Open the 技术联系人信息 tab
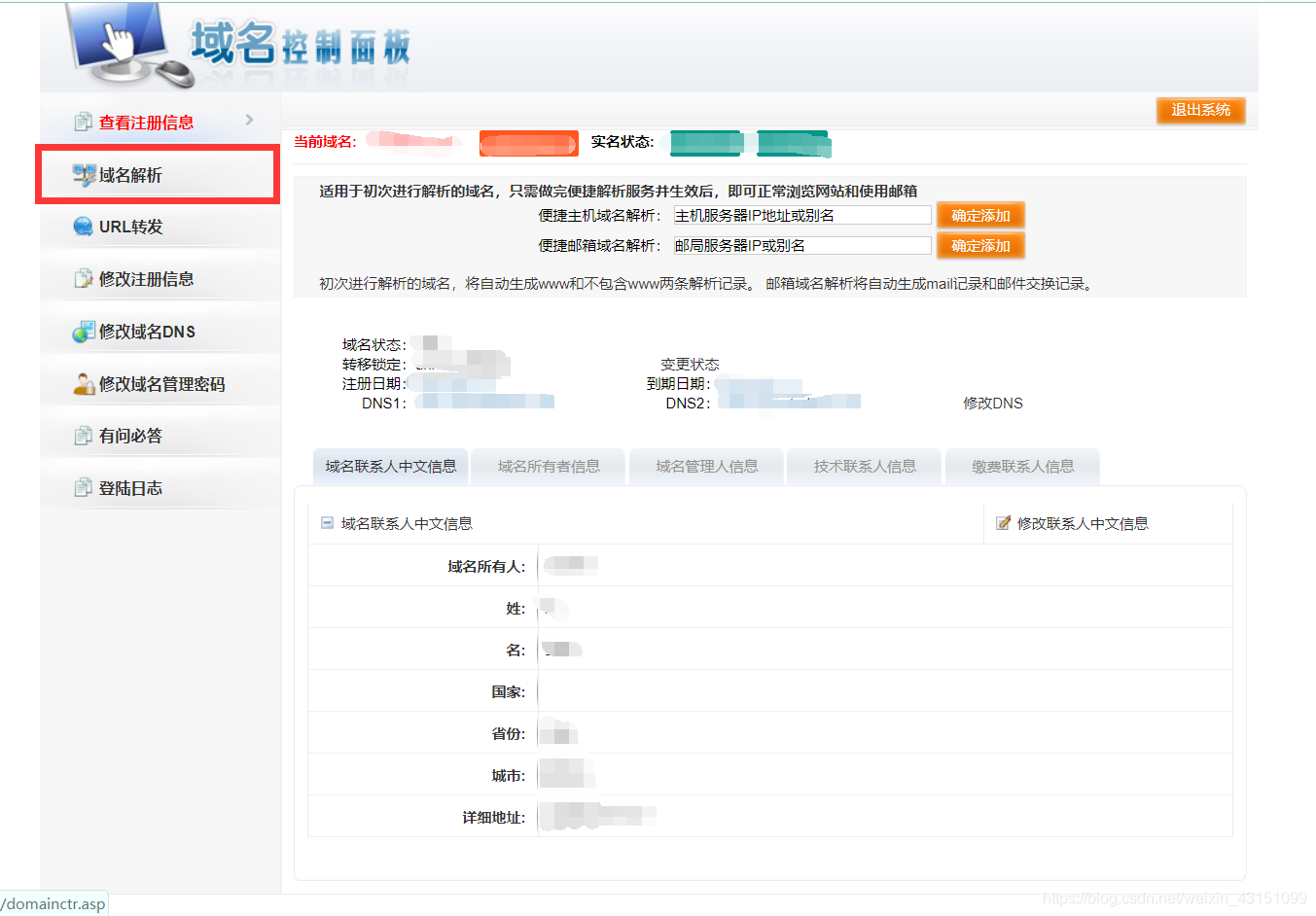 coord(864,466)
